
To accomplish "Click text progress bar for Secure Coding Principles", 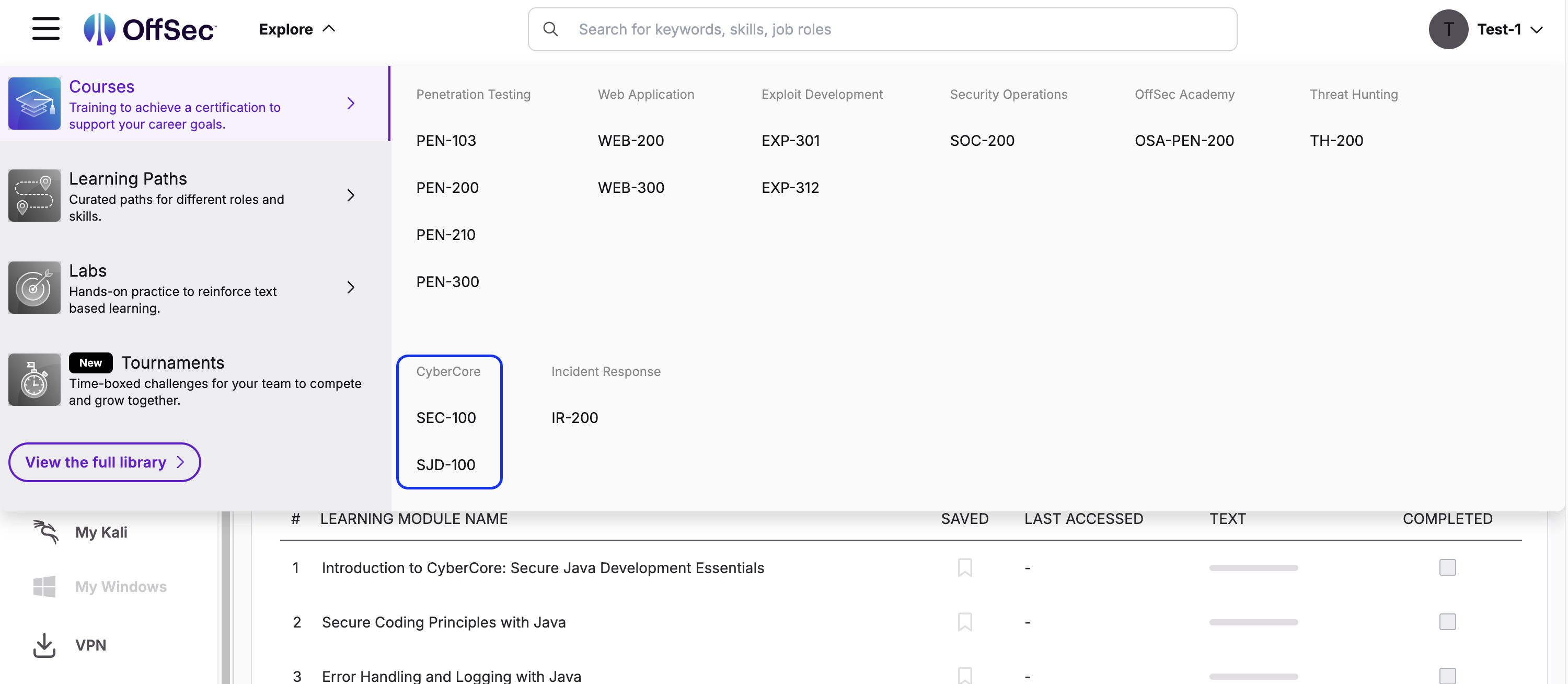I will (1253, 621).
